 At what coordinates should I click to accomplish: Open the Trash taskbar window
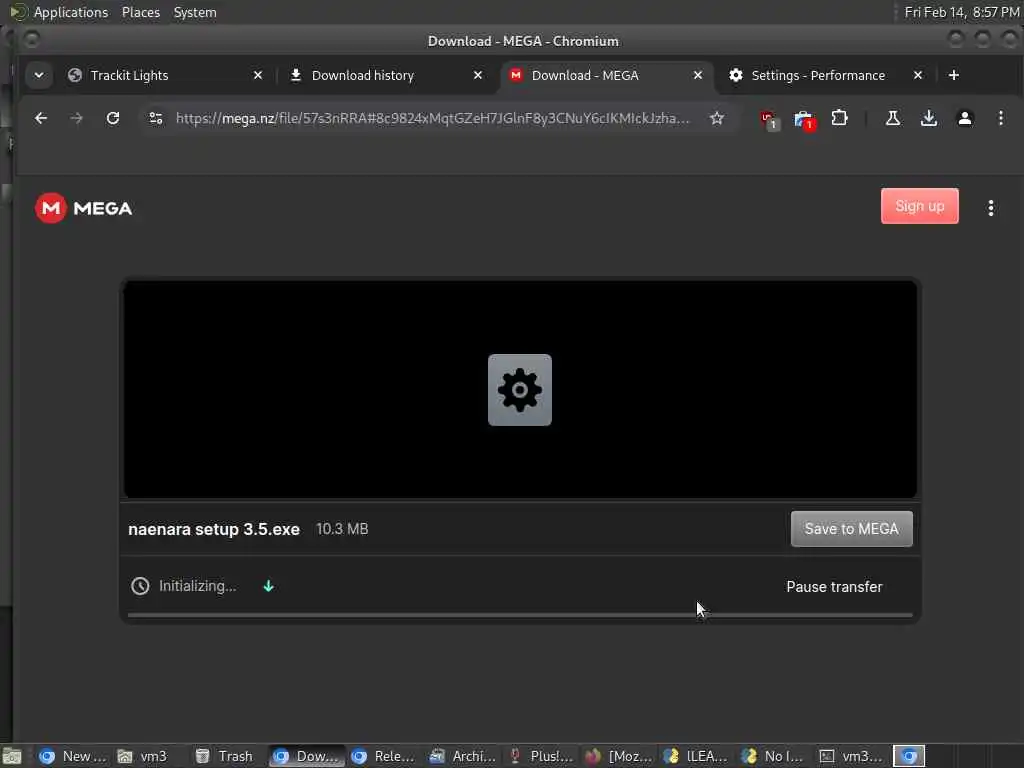click(224, 756)
